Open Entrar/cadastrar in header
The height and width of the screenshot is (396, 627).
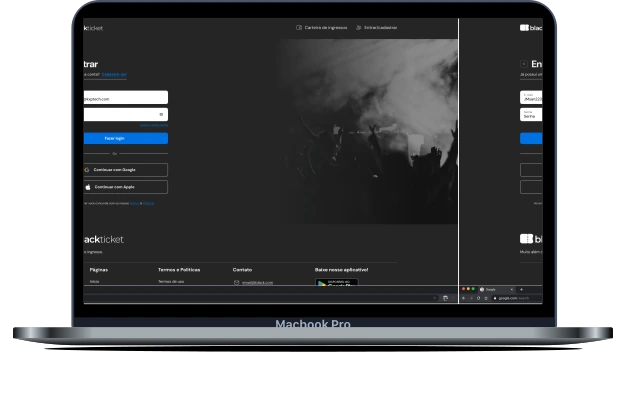tap(381, 28)
